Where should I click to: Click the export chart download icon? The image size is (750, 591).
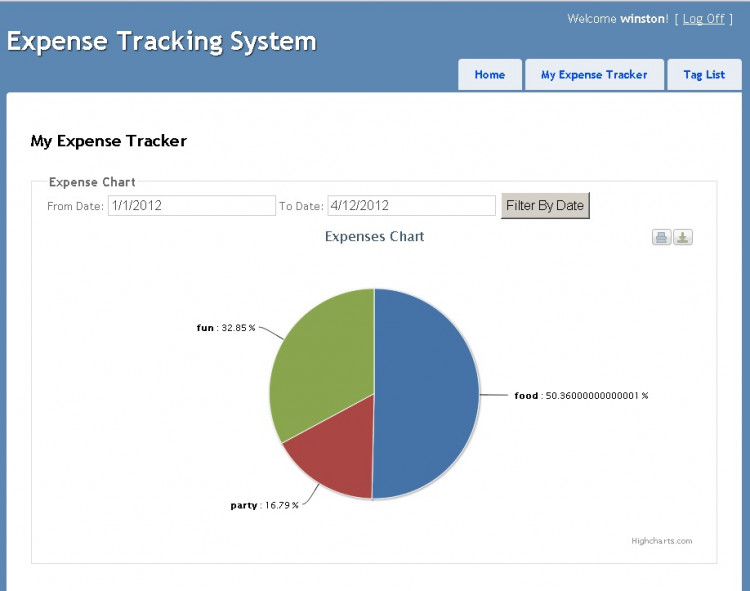pyautogui.click(x=683, y=237)
